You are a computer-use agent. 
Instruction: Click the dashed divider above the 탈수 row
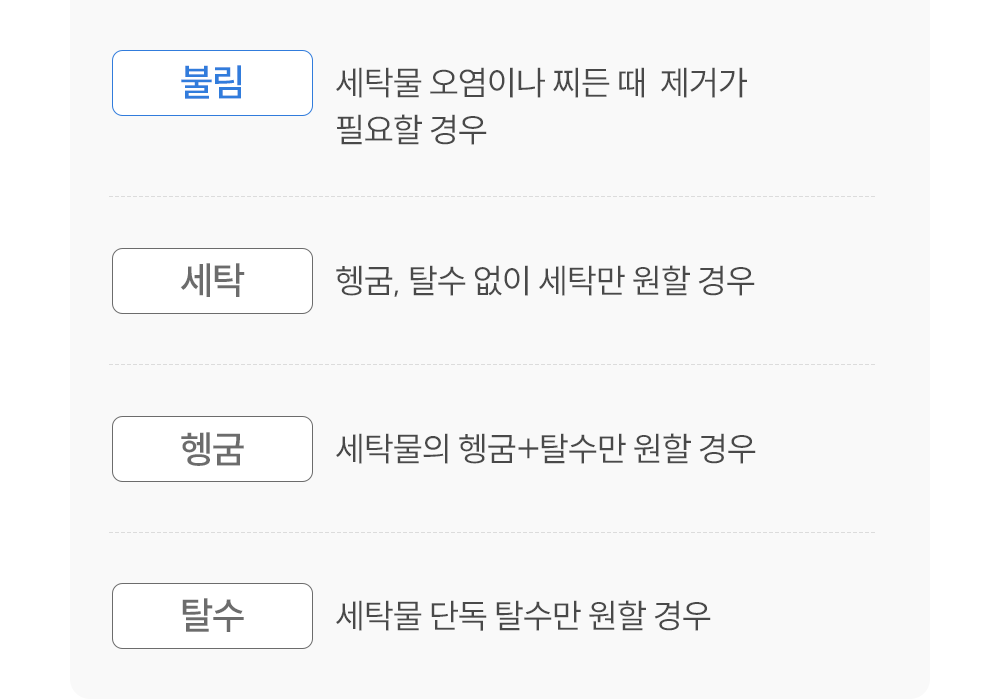492,533
